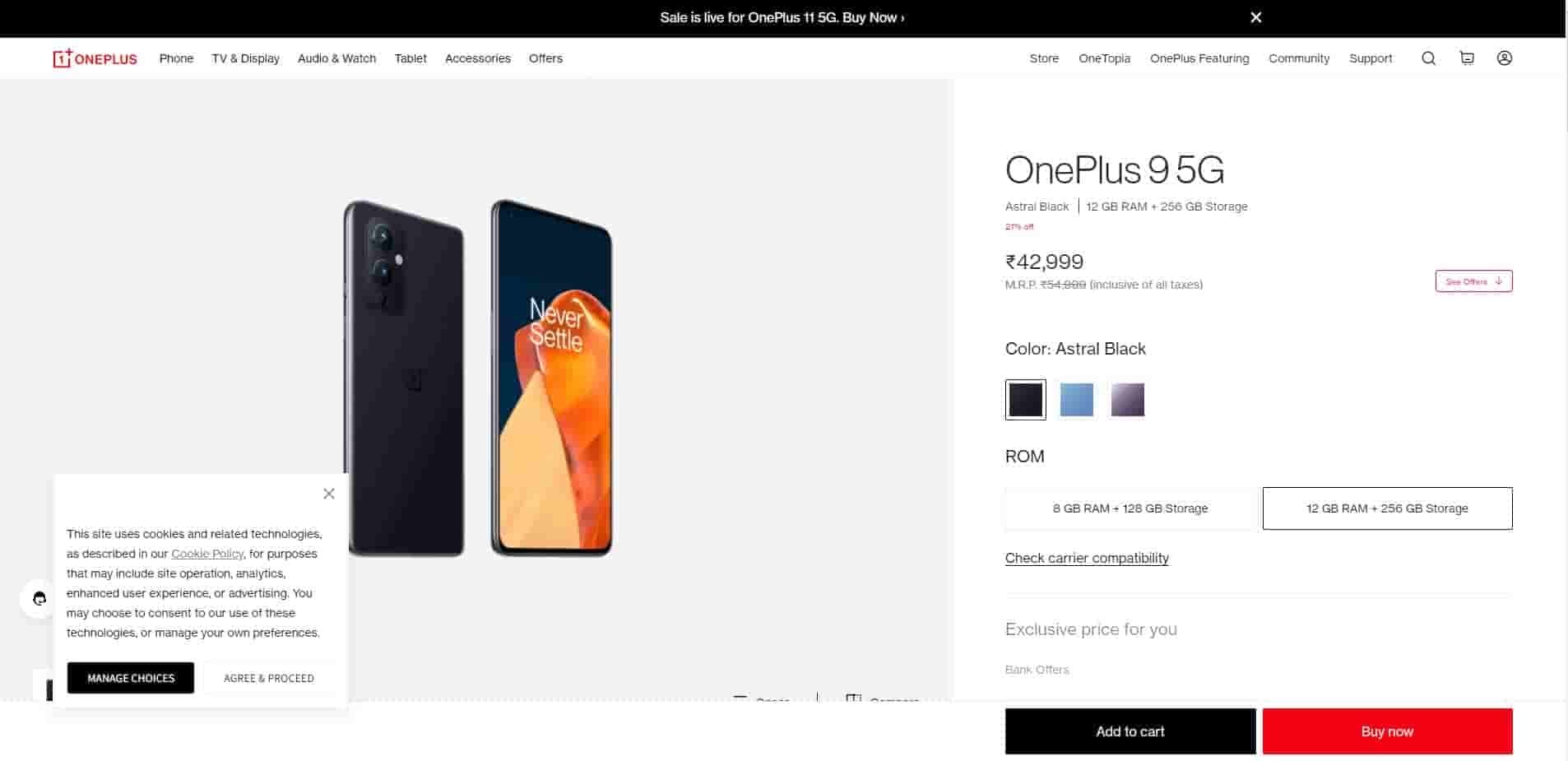Click the OnePlus logo
The height and width of the screenshot is (761, 1568).
tap(95, 58)
